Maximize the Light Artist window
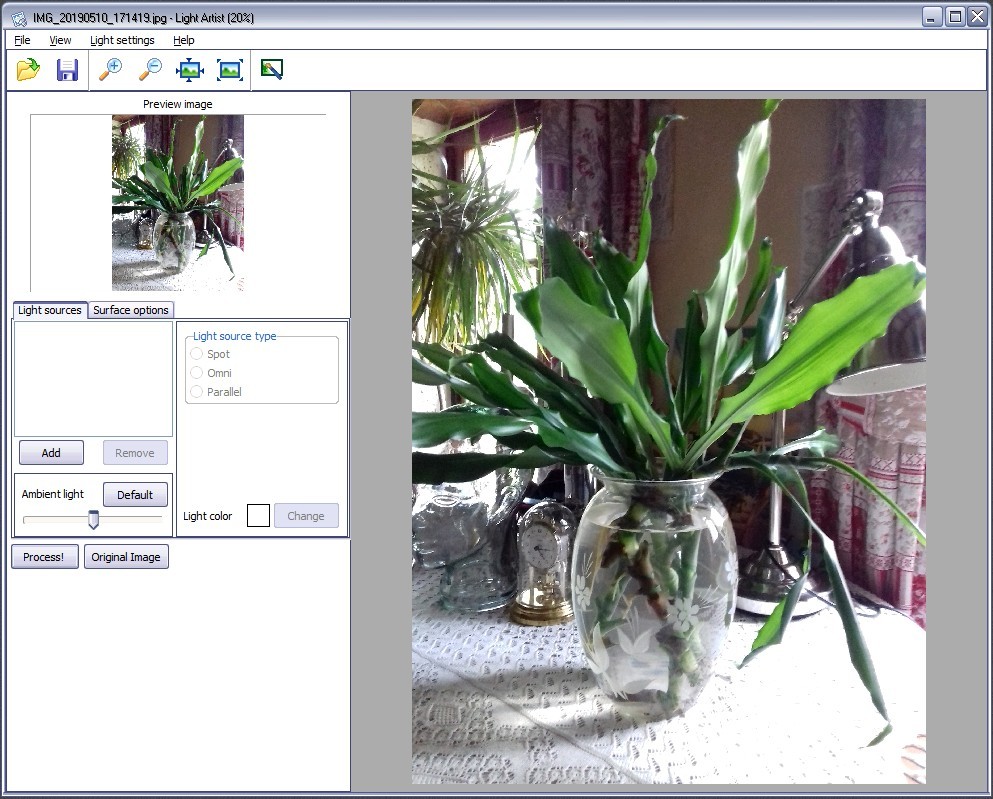 pyautogui.click(x=954, y=16)
